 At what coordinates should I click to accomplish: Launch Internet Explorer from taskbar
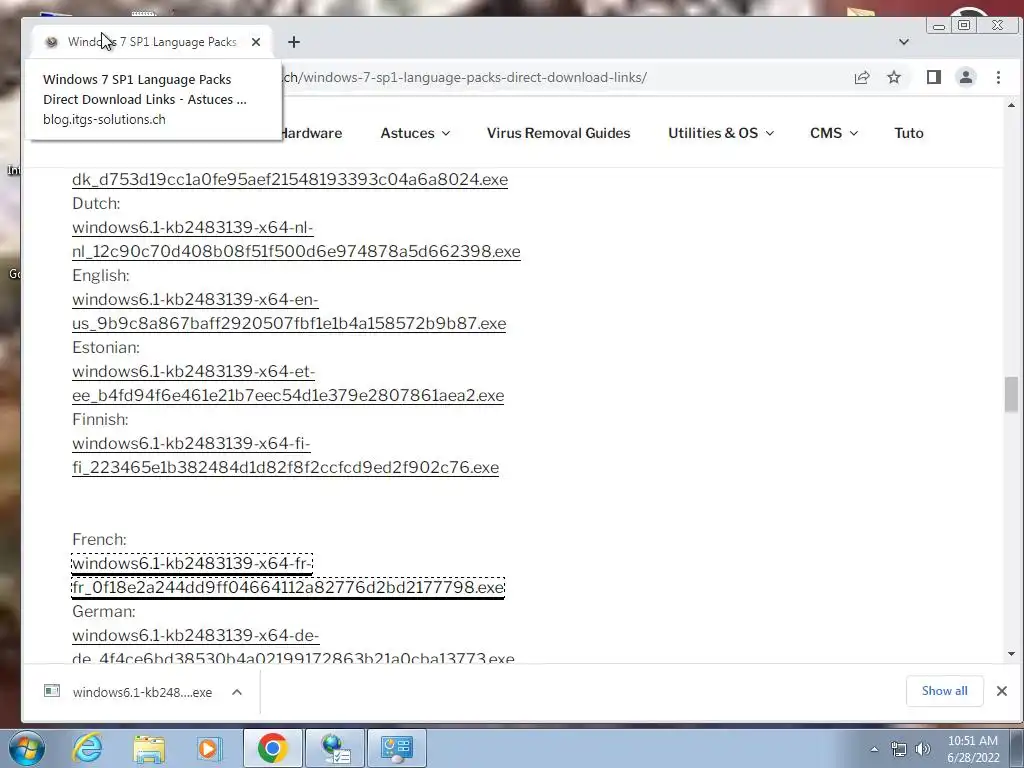tap(87, 748)
